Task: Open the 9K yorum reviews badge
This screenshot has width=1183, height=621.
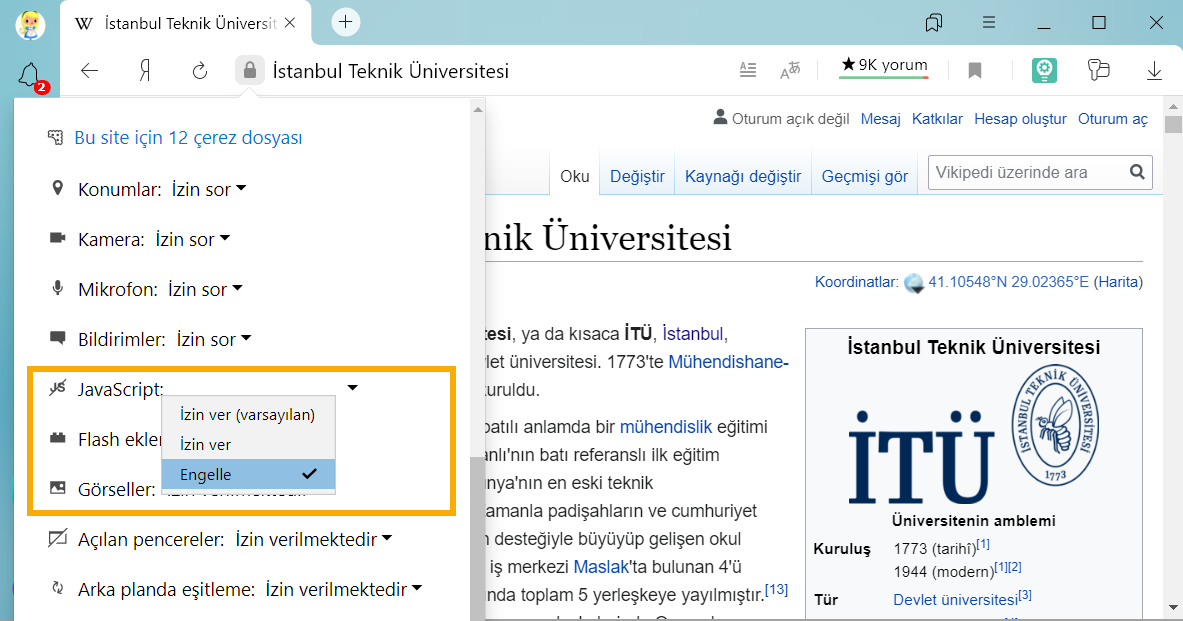Action: coord(884,66)
